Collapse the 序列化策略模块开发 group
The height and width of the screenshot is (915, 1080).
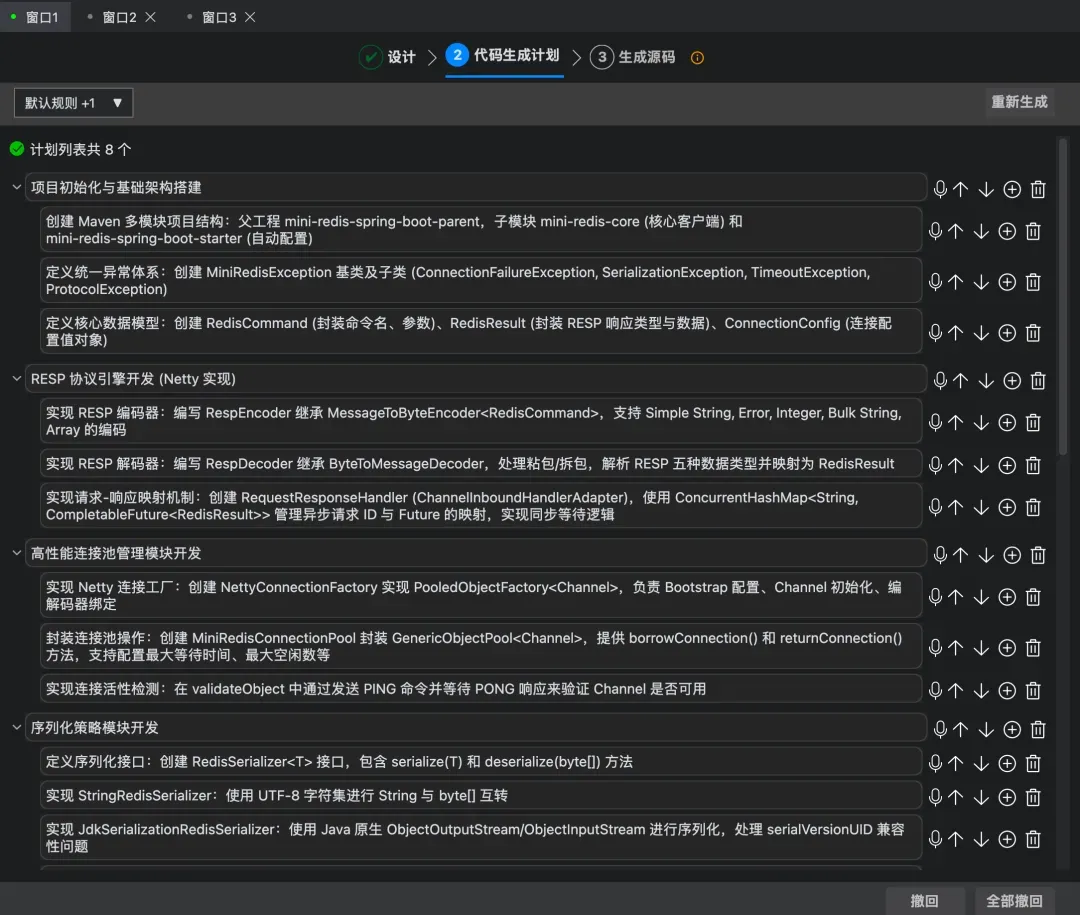click(x=17, y=727)
